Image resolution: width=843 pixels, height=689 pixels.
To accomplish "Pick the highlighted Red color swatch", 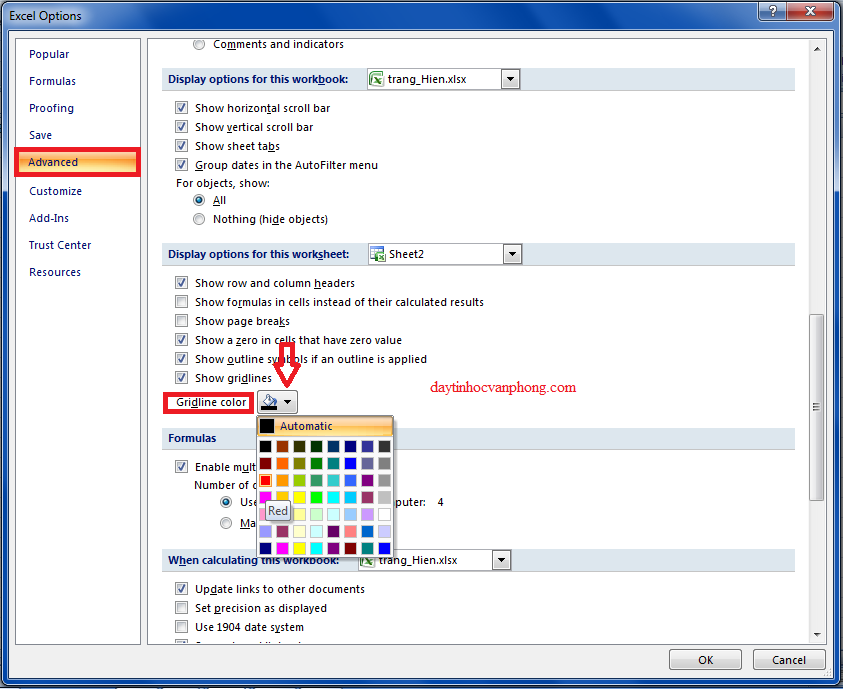I will pos(266,480).
